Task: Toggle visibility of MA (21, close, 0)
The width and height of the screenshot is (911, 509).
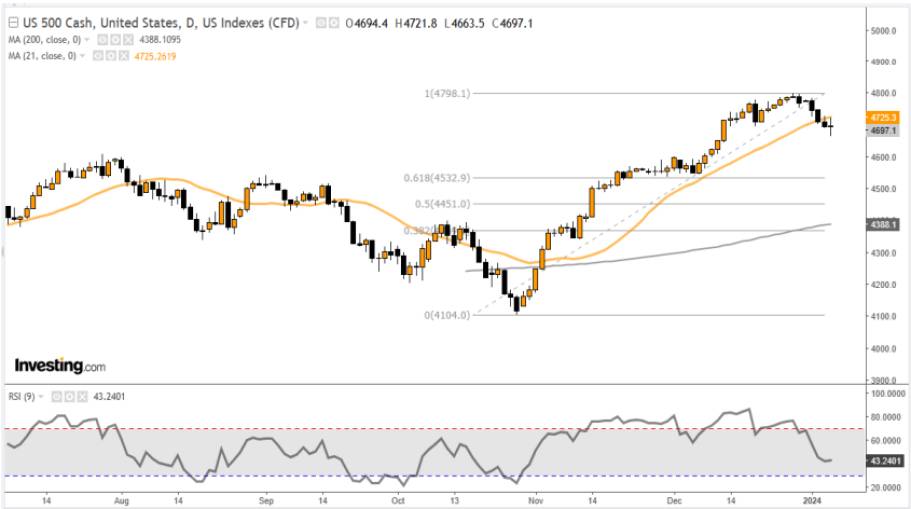Action: [x=98, y=55]
